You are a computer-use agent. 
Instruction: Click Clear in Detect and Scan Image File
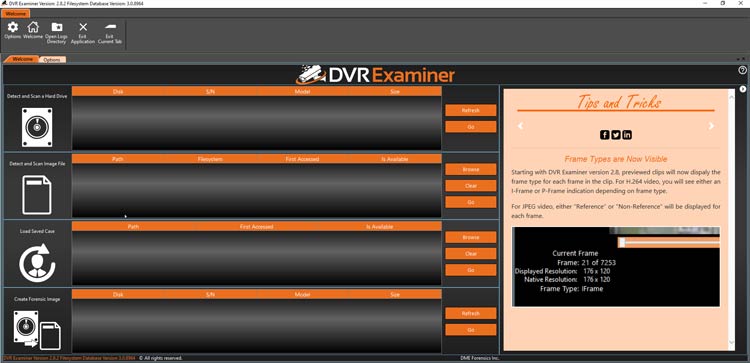(x=471, y=186)
